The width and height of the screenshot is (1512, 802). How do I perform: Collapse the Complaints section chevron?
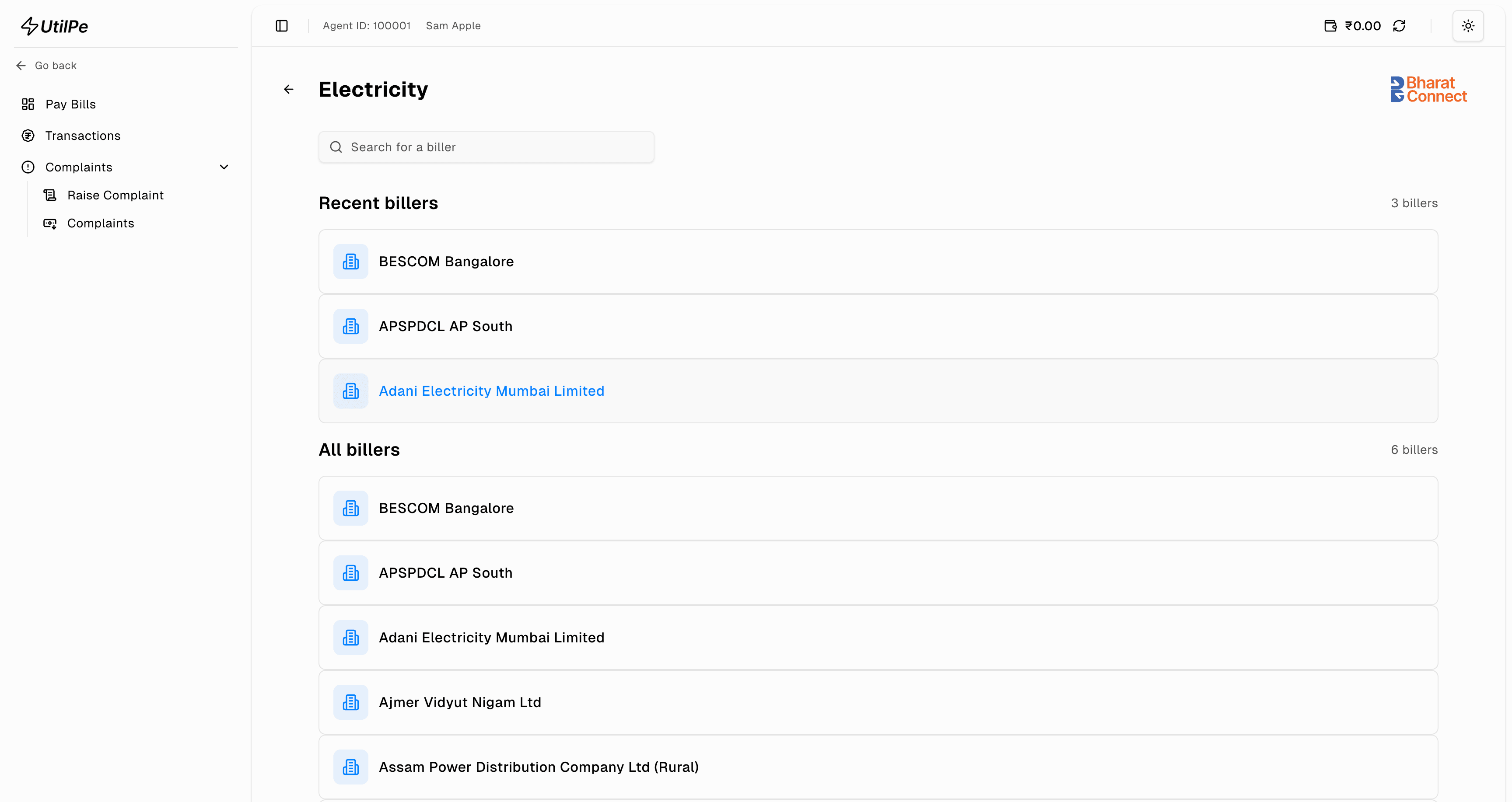tap(224, 167)
